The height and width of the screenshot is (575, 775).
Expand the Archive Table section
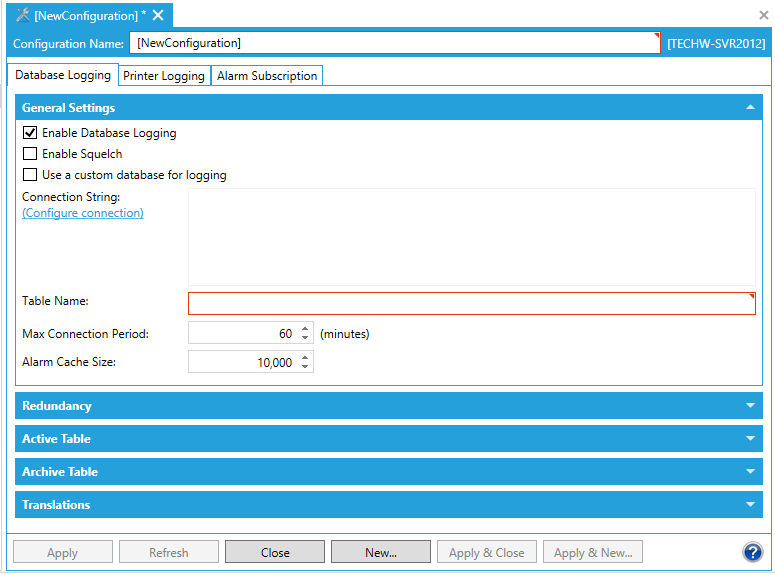tap(749, 472)
